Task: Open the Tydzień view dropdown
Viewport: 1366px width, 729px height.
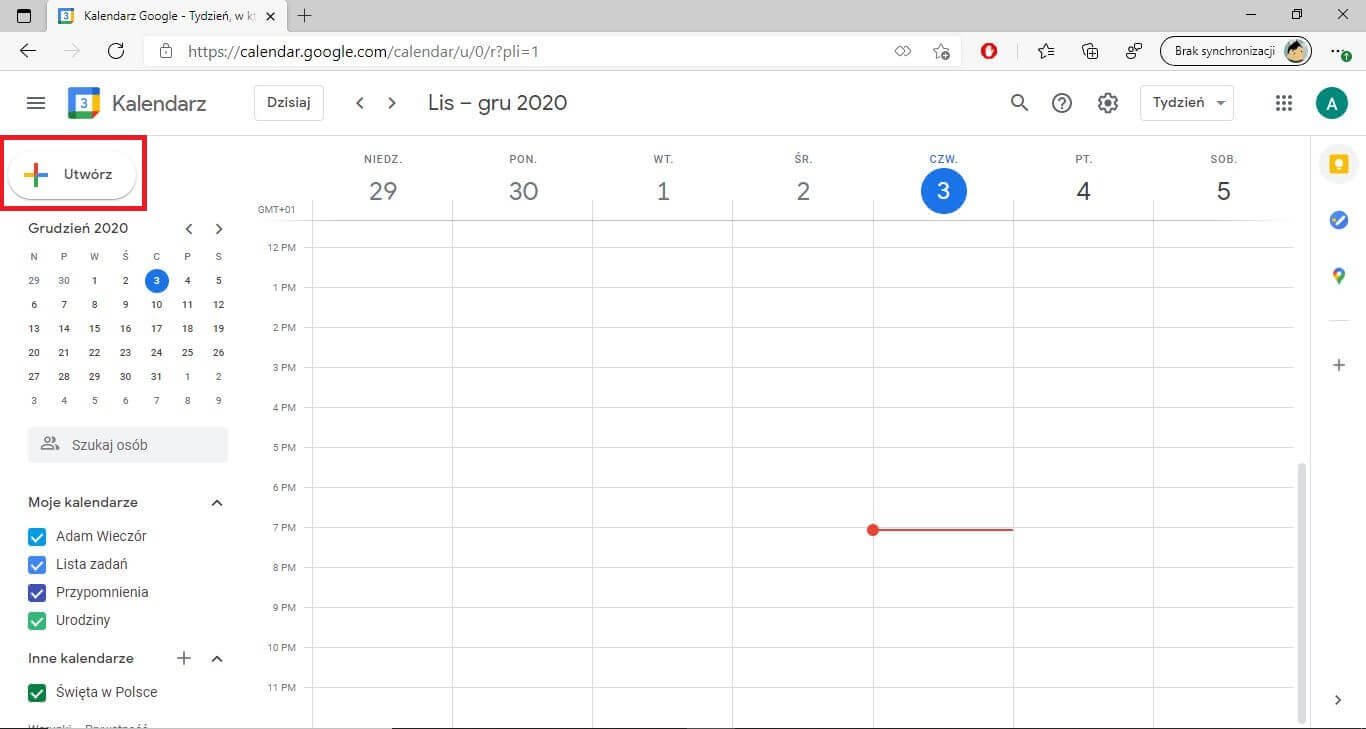Action: pos(1187,103)
